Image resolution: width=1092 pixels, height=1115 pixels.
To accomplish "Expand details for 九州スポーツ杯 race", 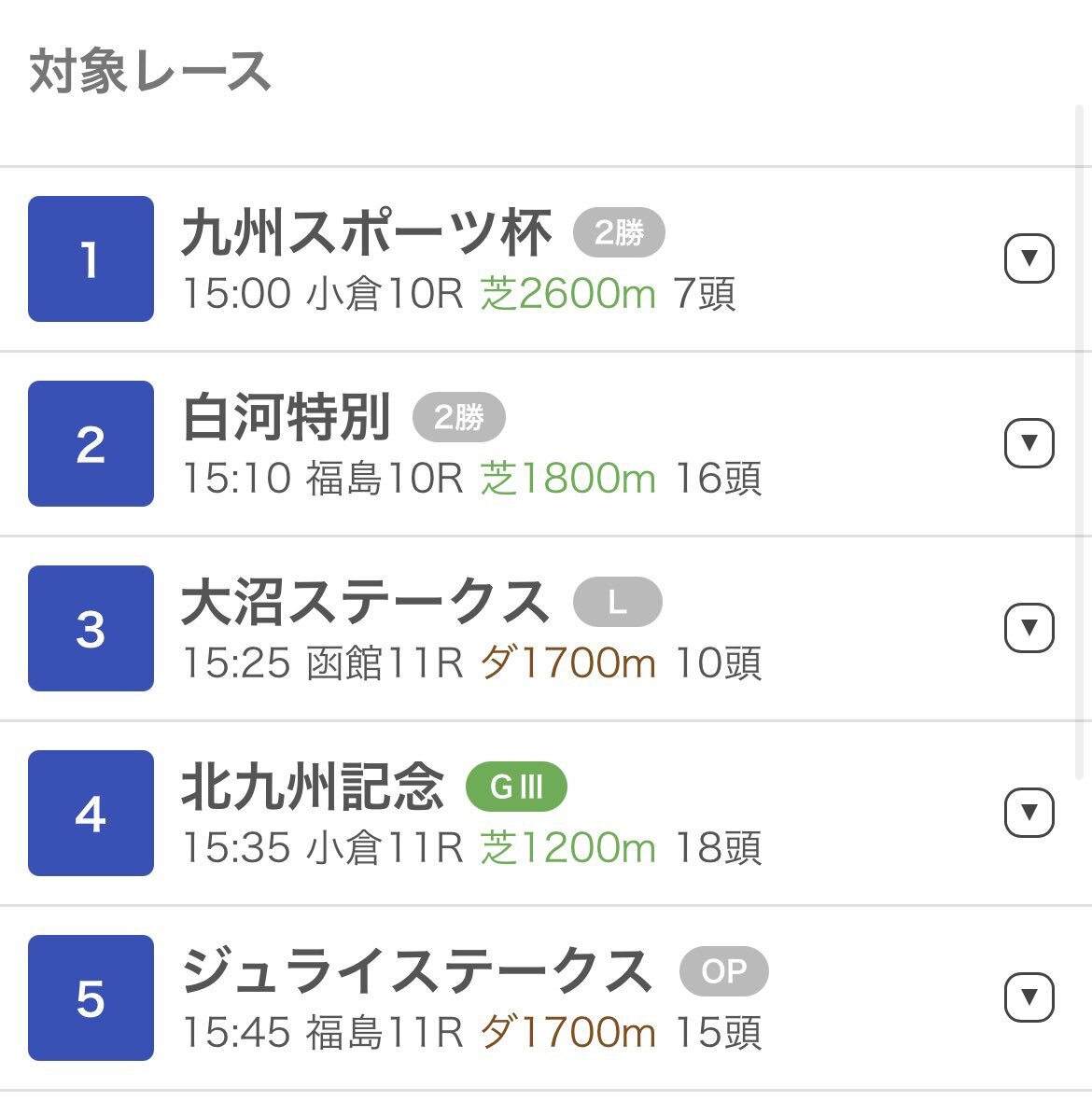I will tap(1029, 258).
